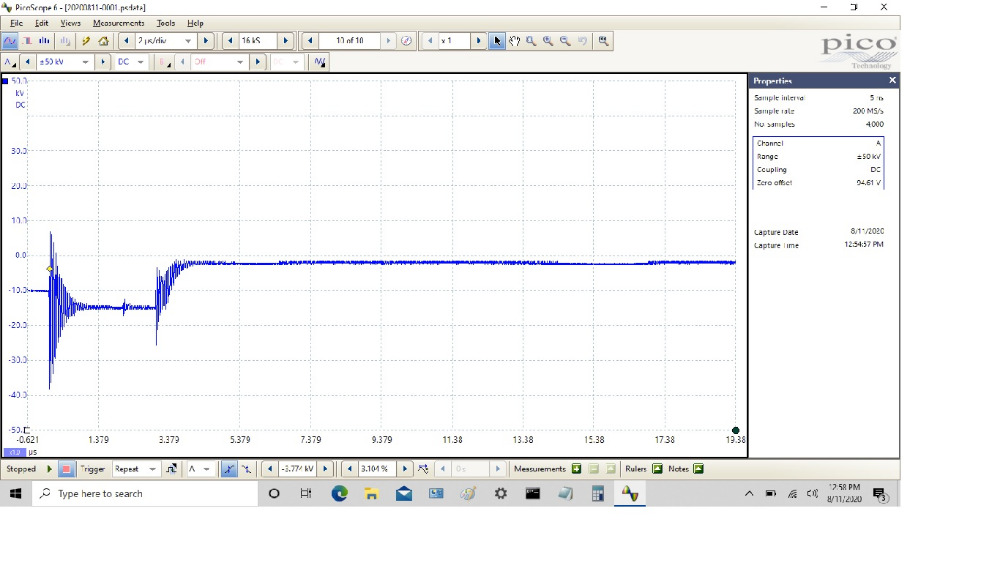Open the Help menu
This screenshot has width=1000, height=562.
pyautogui.click(x=195, y=23)
